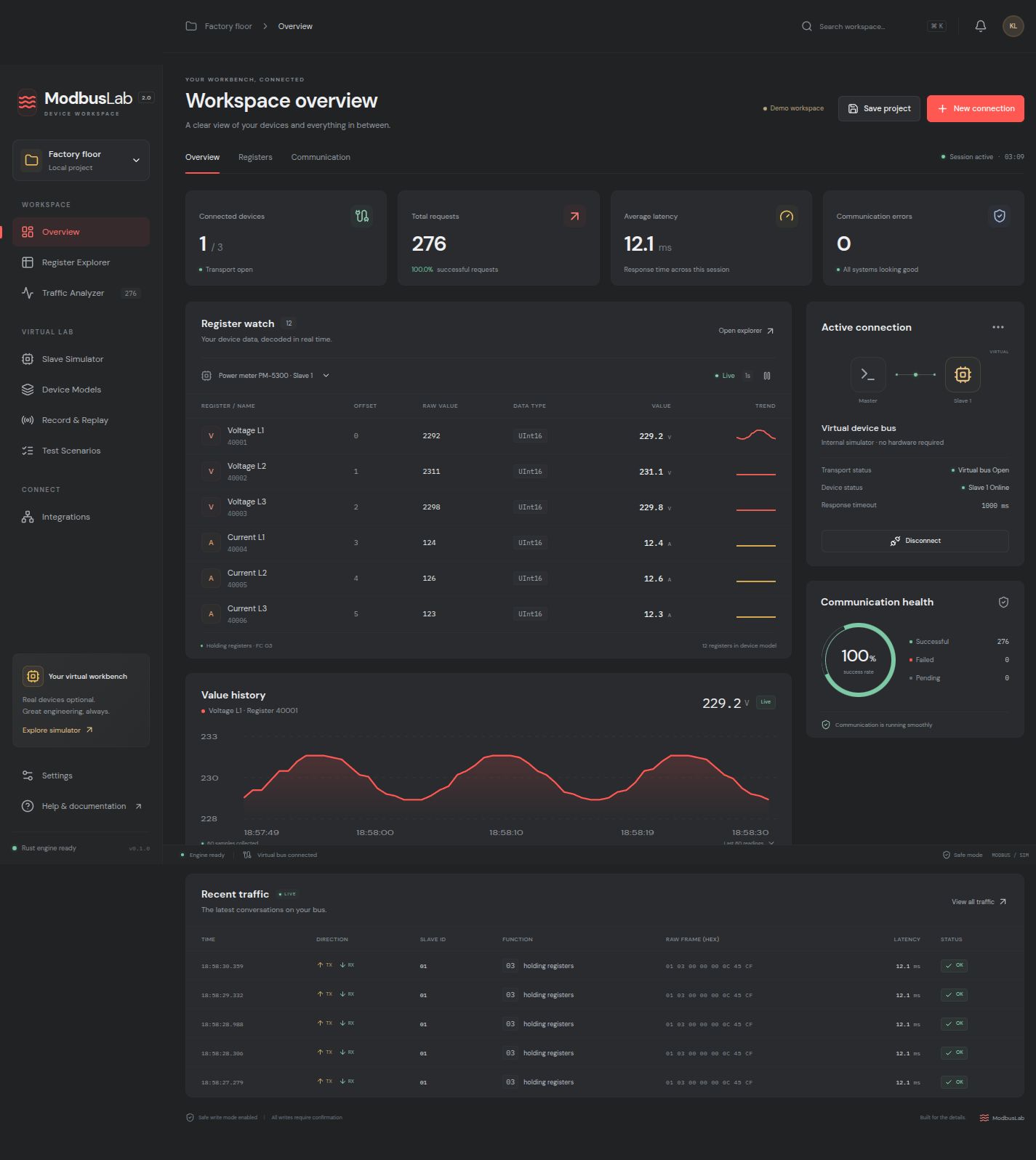Click the 18:58:30.359 traffic row time
1036x1160 pixels.
(222, 966)
